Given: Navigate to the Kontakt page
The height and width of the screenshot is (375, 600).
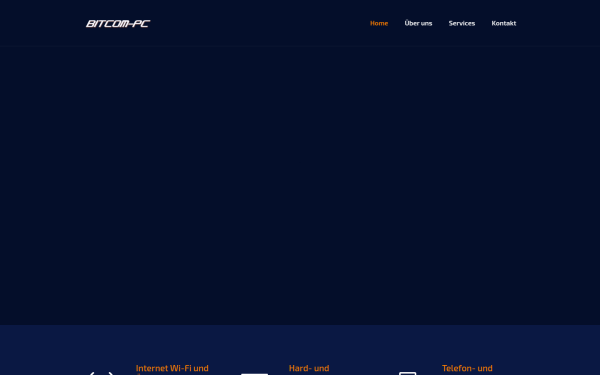Looking at the screenshot, I should 504,23.
